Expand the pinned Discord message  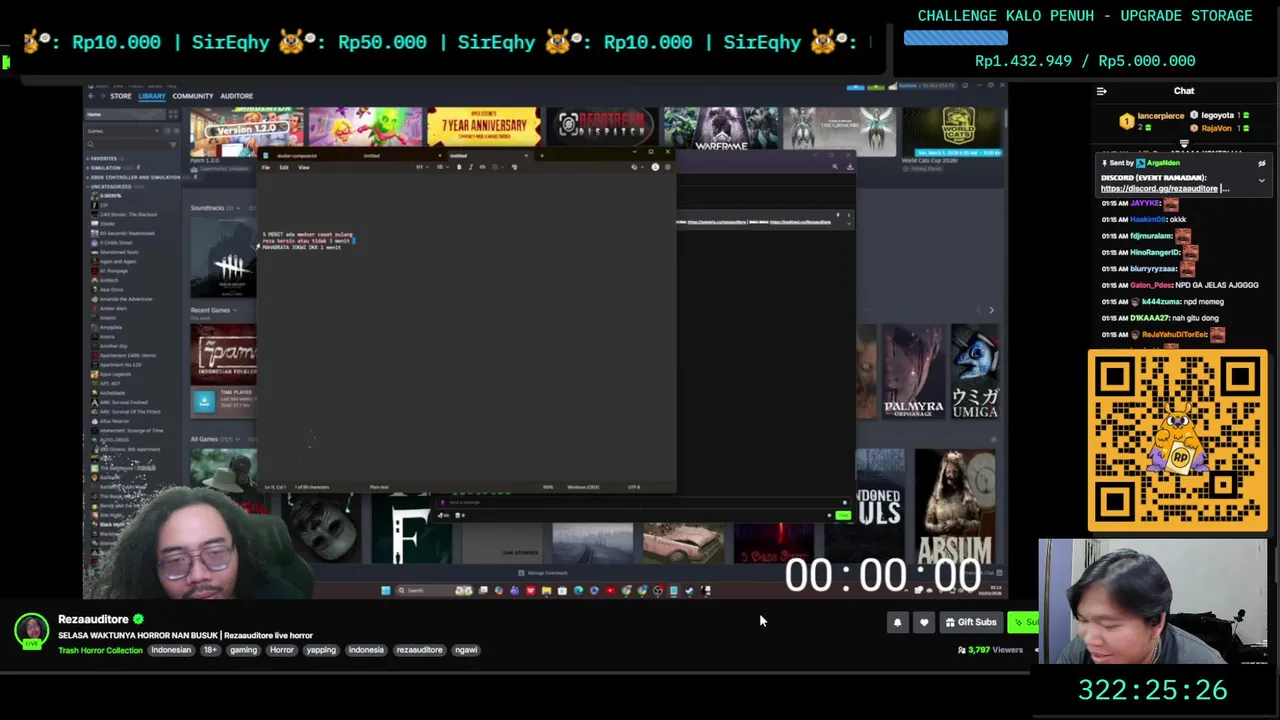1262,181
